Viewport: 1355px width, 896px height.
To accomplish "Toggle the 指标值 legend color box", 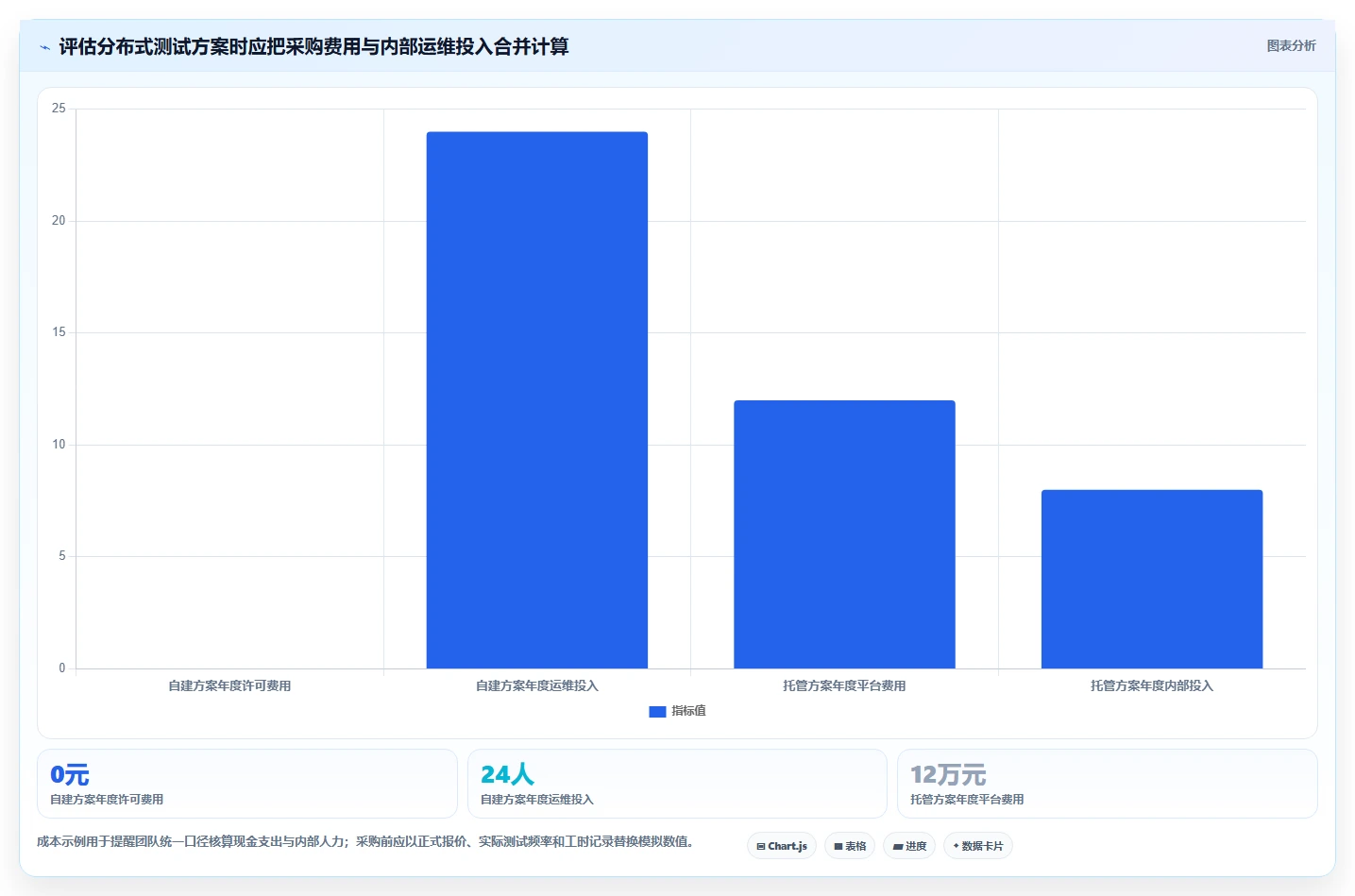I will [x=657, y=712].
